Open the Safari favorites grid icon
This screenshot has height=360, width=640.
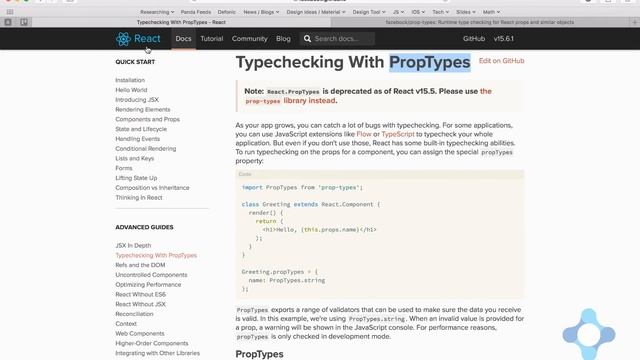(10, 12)
